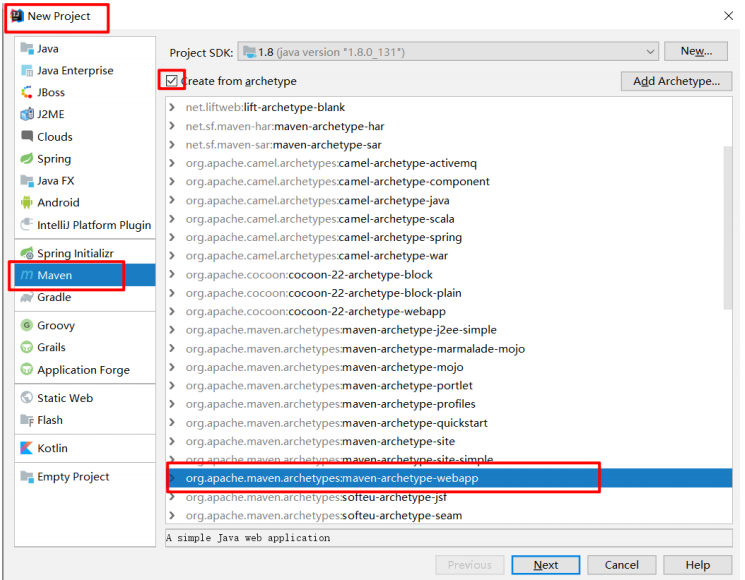Toggle the Create from archetype checkbox
745x580 pixels.
click(172, 81)
